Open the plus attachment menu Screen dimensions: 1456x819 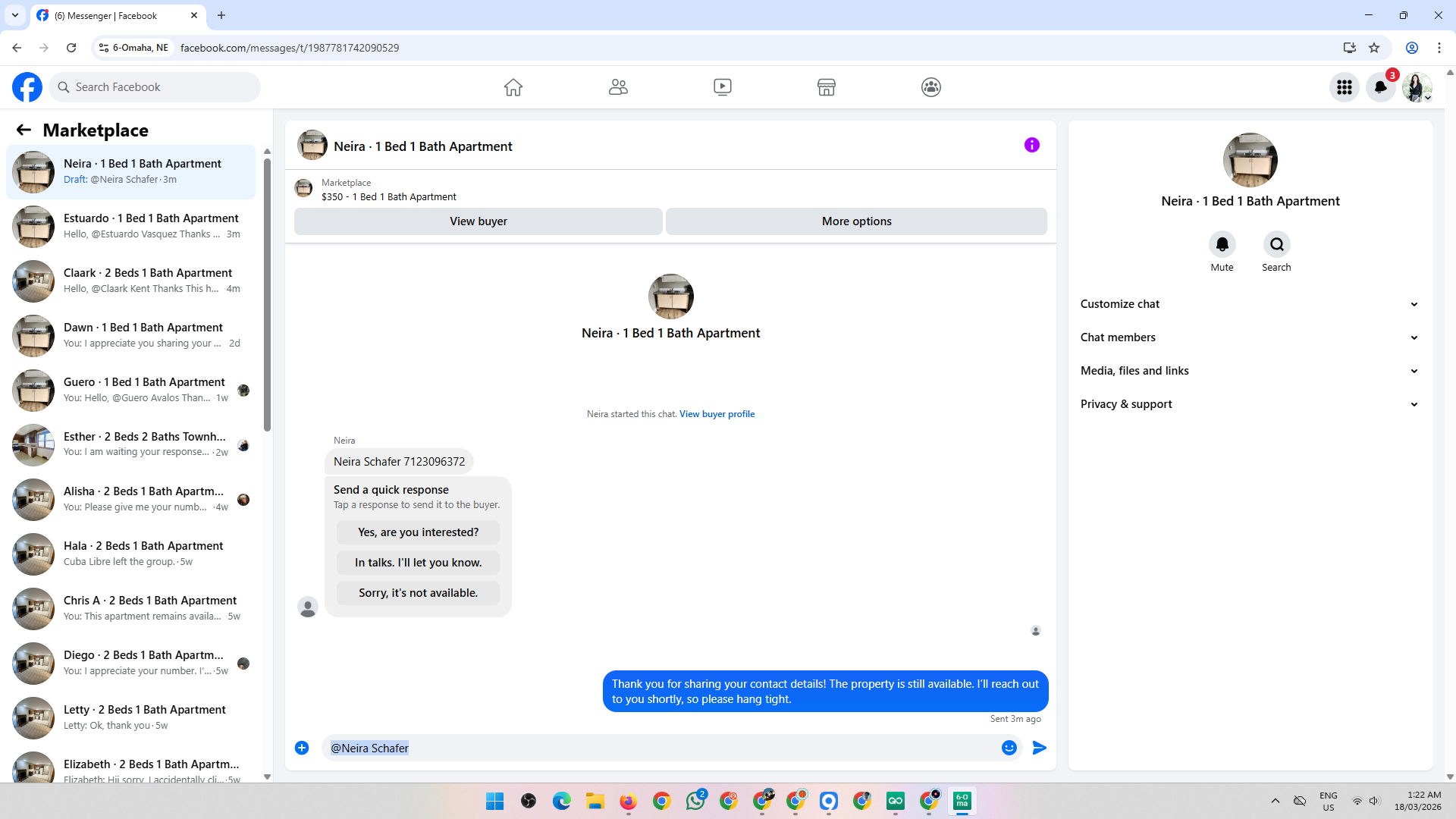302,748
